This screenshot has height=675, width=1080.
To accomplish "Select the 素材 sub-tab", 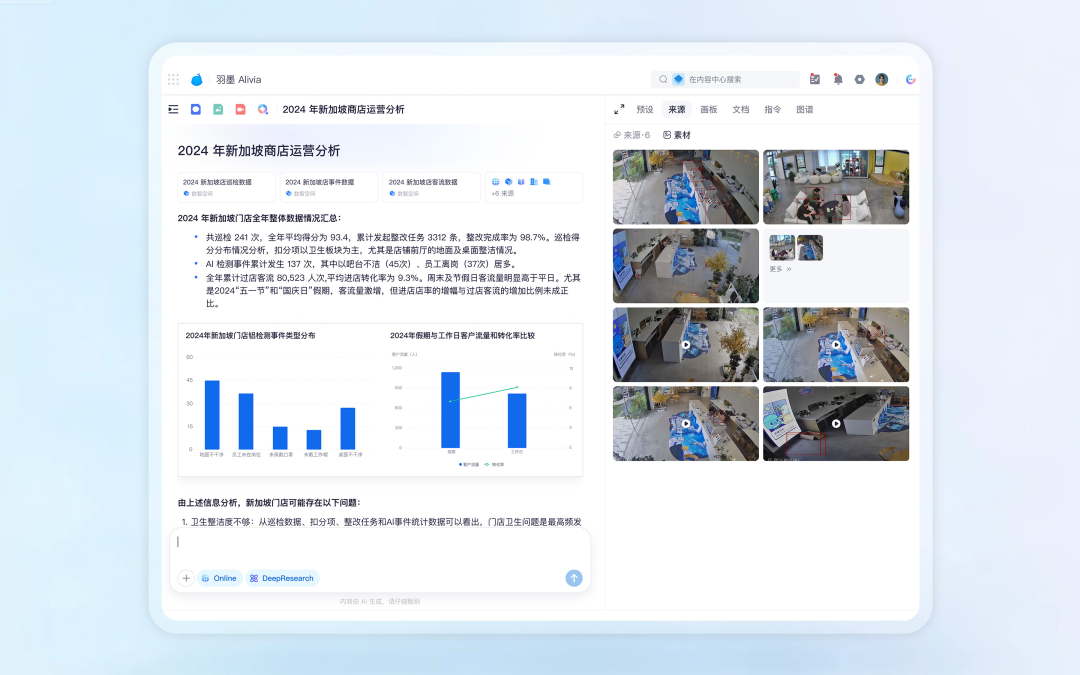I will coord(676,135).
